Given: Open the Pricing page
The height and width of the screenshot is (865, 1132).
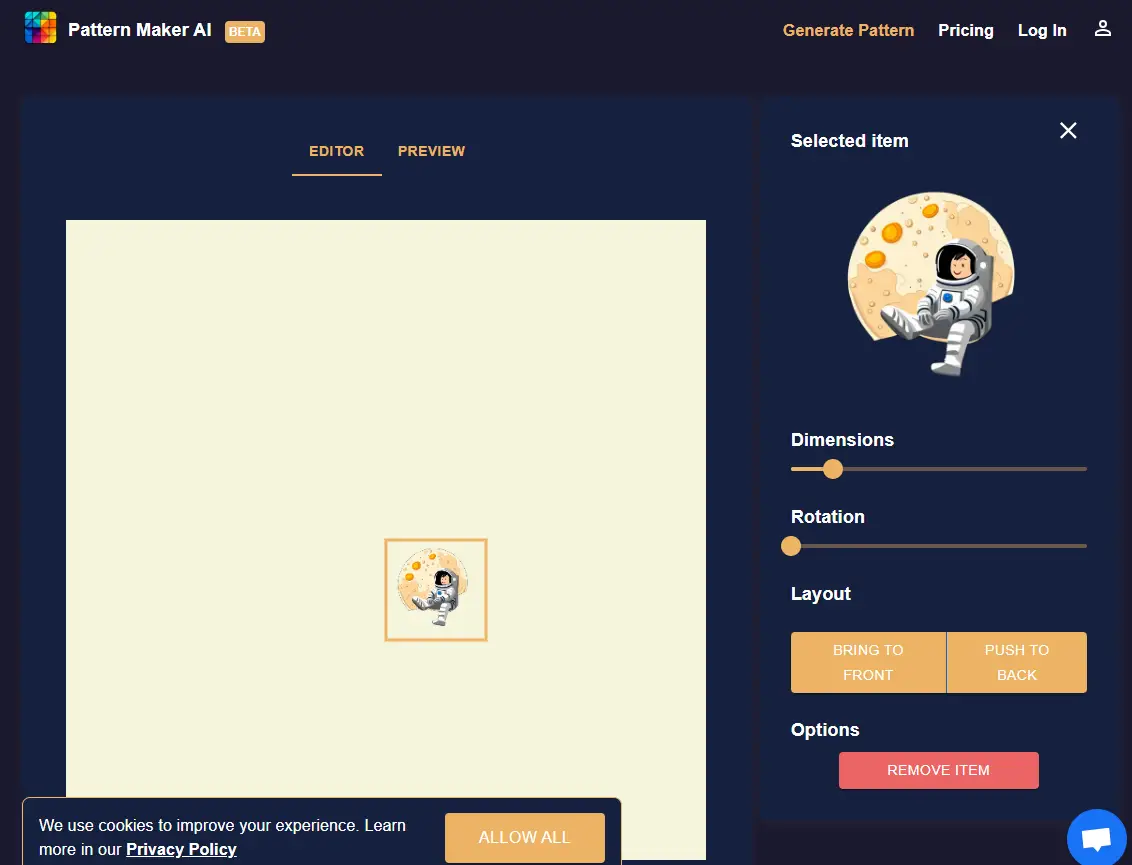Looking at the screenshot, I should pyautogui.click(x=965, y=30).
